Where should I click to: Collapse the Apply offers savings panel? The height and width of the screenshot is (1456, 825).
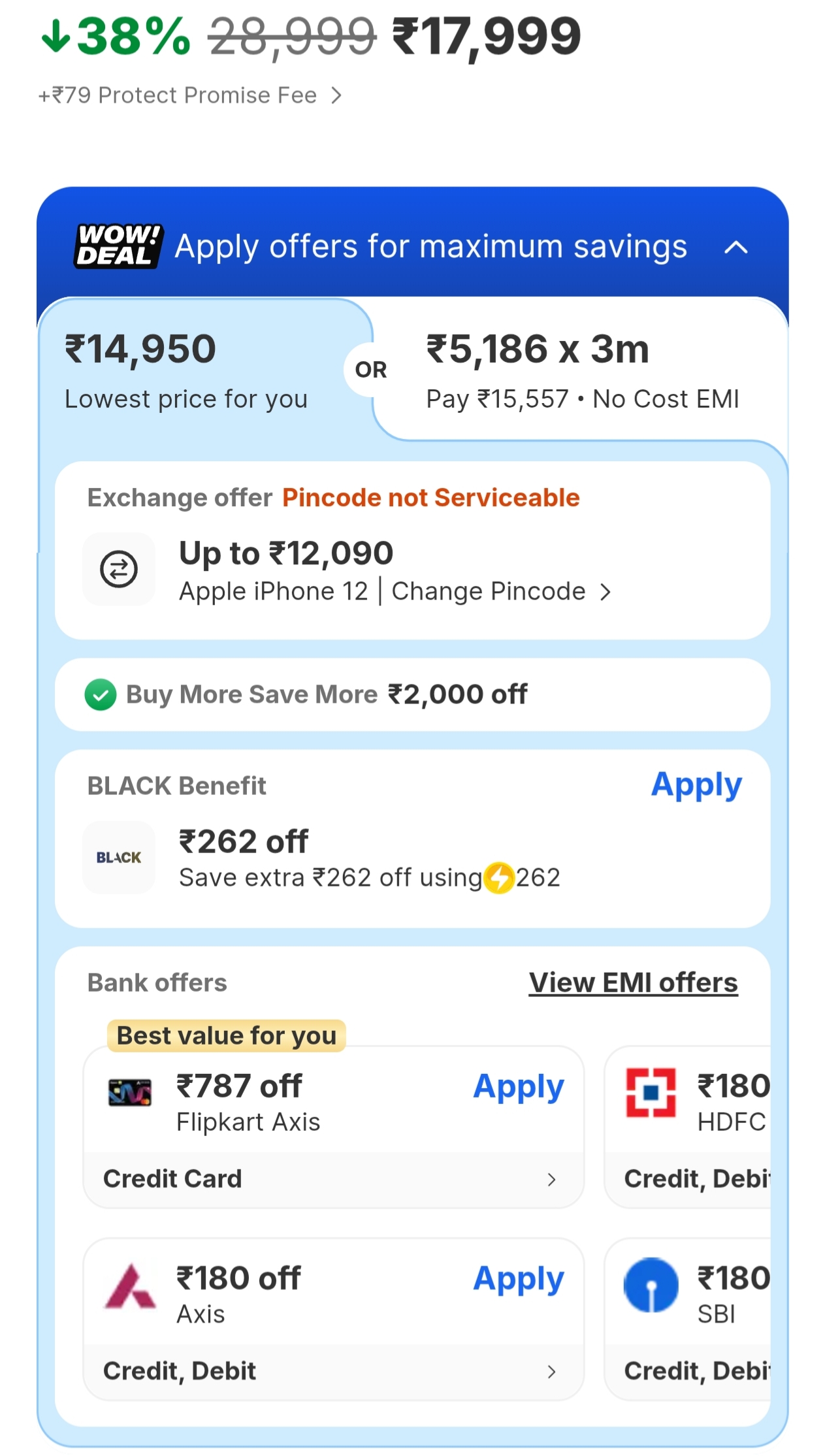tap(736, 247)
